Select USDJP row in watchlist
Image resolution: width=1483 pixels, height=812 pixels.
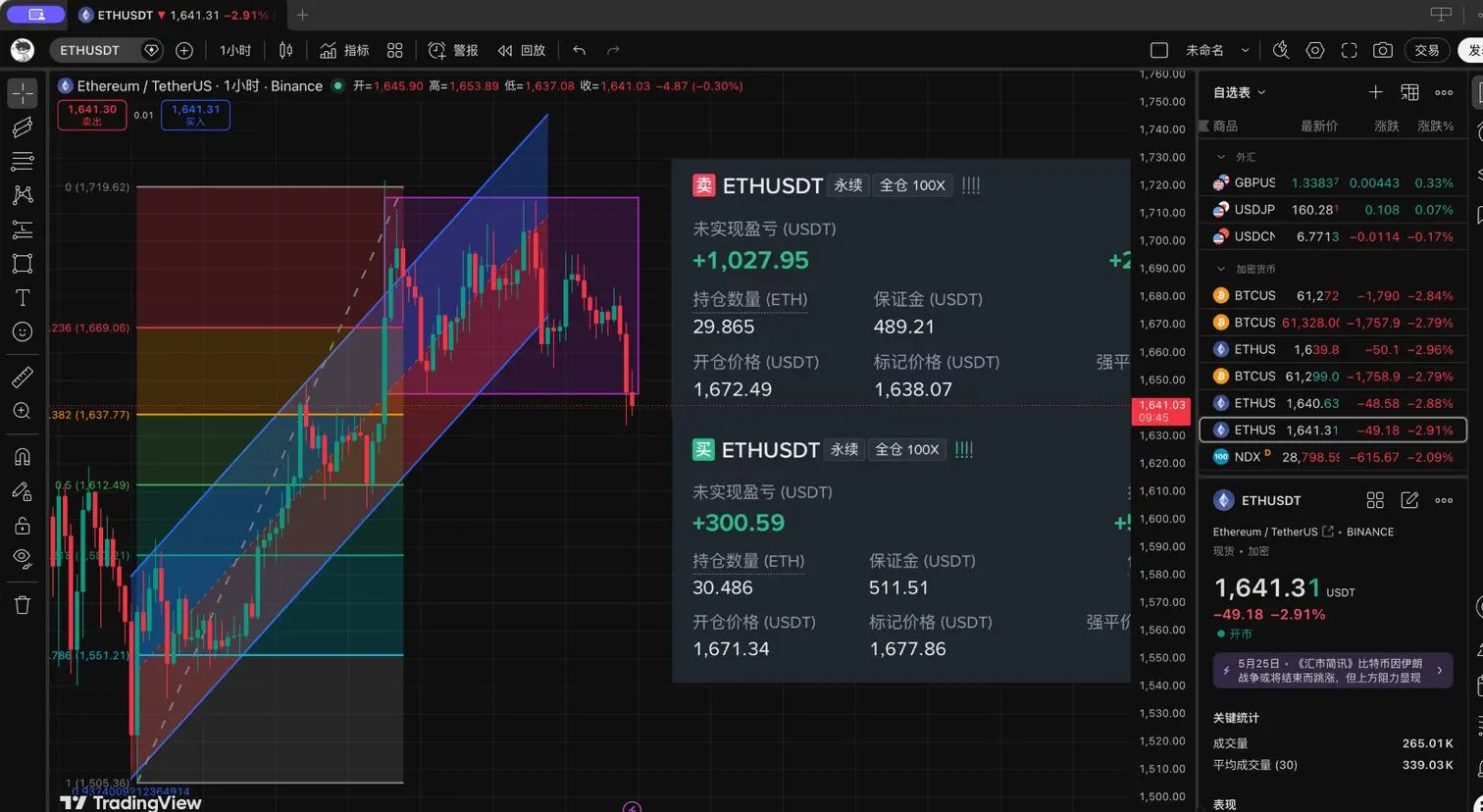(x=1333, y=210)
